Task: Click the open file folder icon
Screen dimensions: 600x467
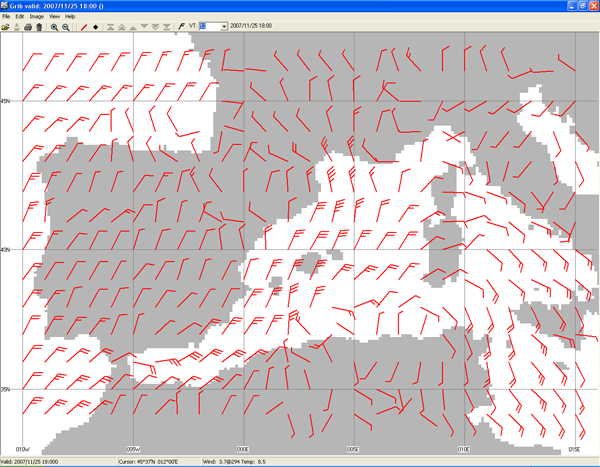Action: coord(6,27)
